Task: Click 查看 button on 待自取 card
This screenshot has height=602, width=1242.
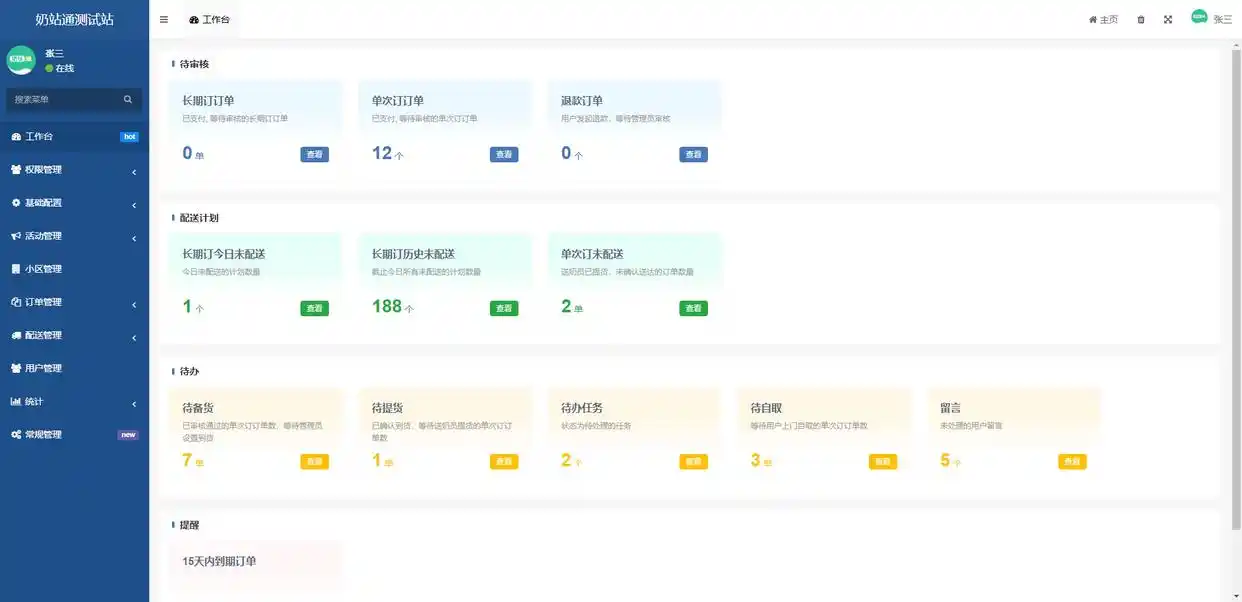Action: pos(883,462)
